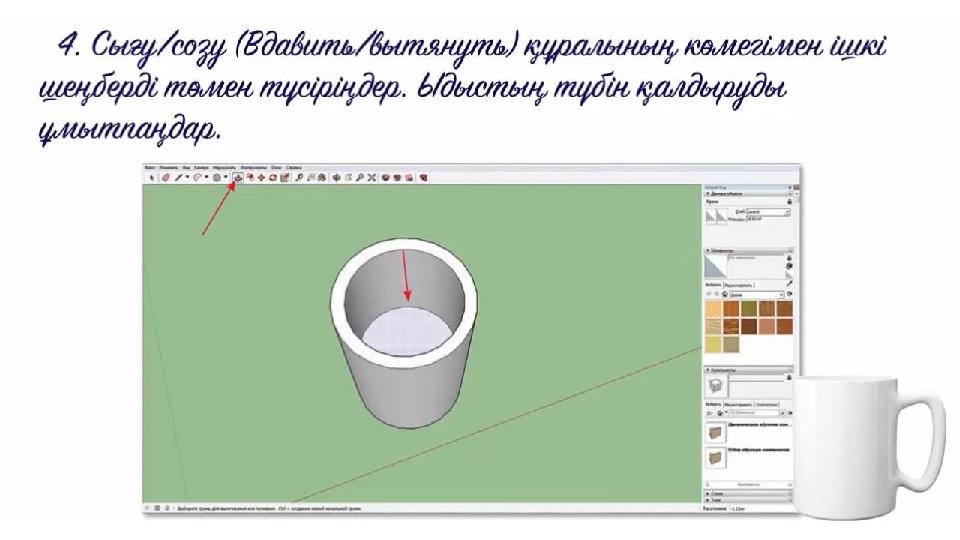Open the Изменить menu
The image size is (960, 540).
click(x=169, y=168)
